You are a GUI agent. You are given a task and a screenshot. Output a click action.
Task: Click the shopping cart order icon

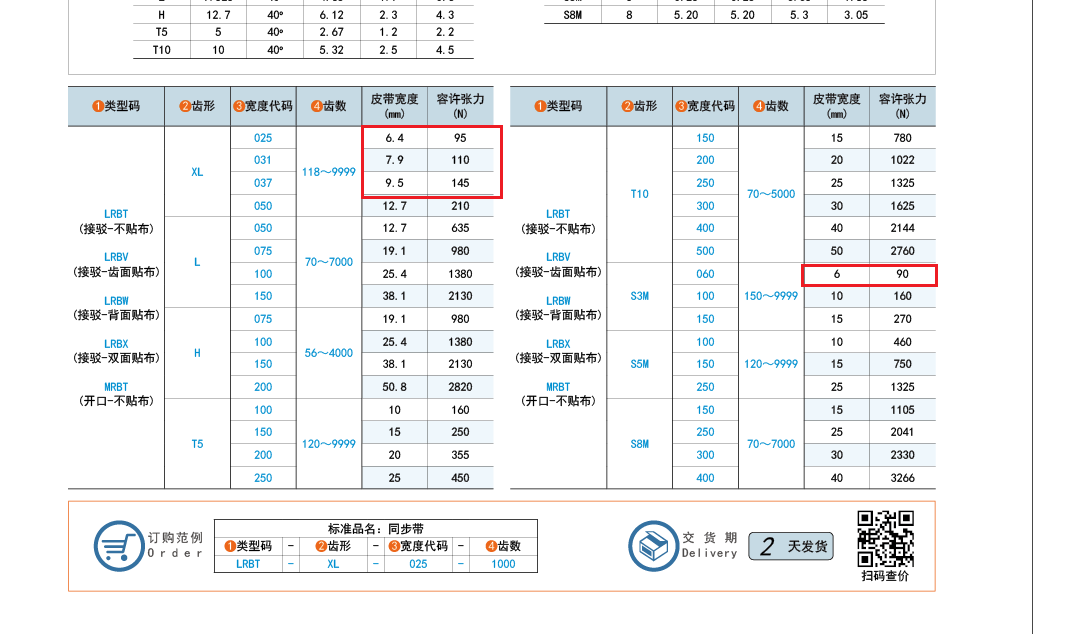click(x=118, y=546)
